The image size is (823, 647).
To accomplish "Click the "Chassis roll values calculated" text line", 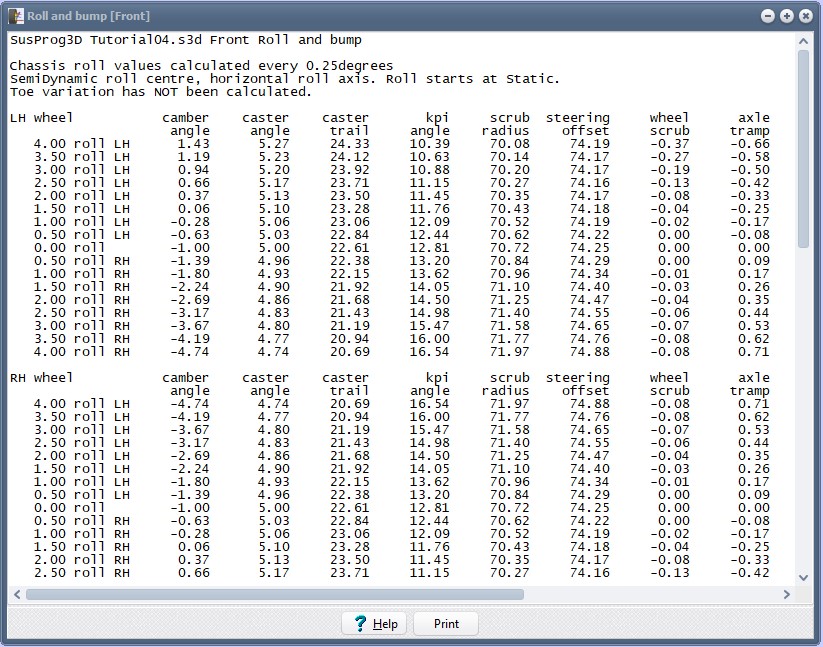I will 201,66.
